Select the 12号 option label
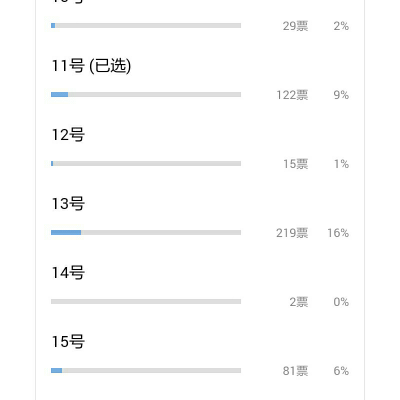Screen dimensions: 400x400 (68, 135)
